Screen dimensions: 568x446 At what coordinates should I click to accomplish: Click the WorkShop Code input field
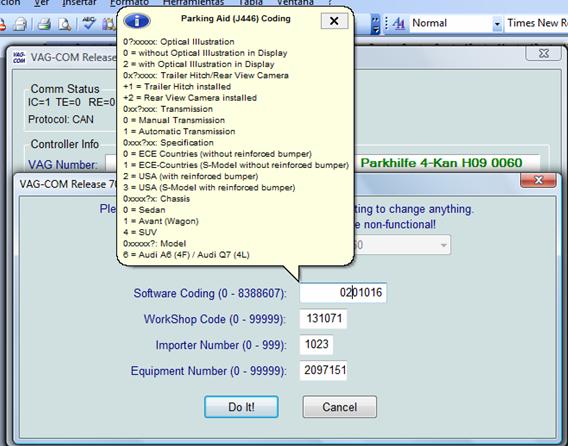pyautogui.click(x=323, y=319)
